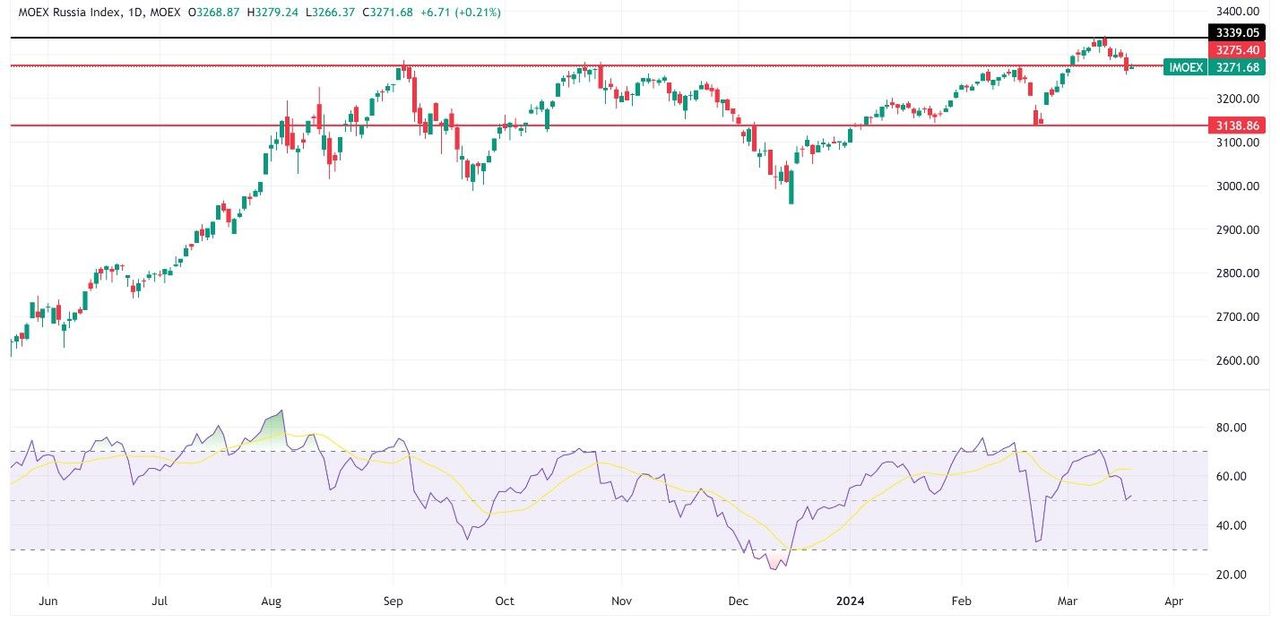Click the "Apr" time axis label
The height and width of the screenshot is (623, 1280).
click(x=1174, y=602)
